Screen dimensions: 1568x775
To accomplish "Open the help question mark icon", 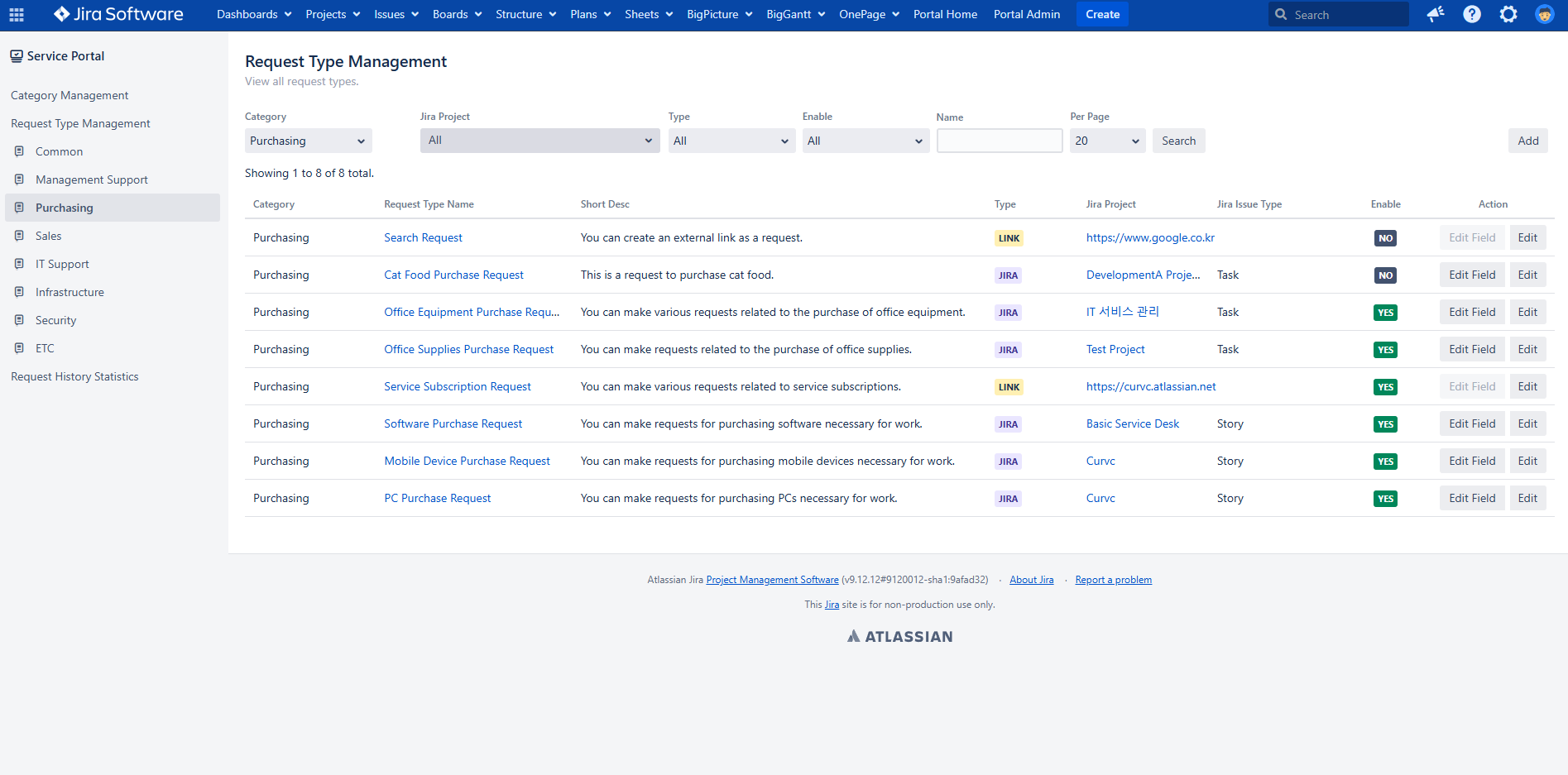I will (x=1472, y=14).
